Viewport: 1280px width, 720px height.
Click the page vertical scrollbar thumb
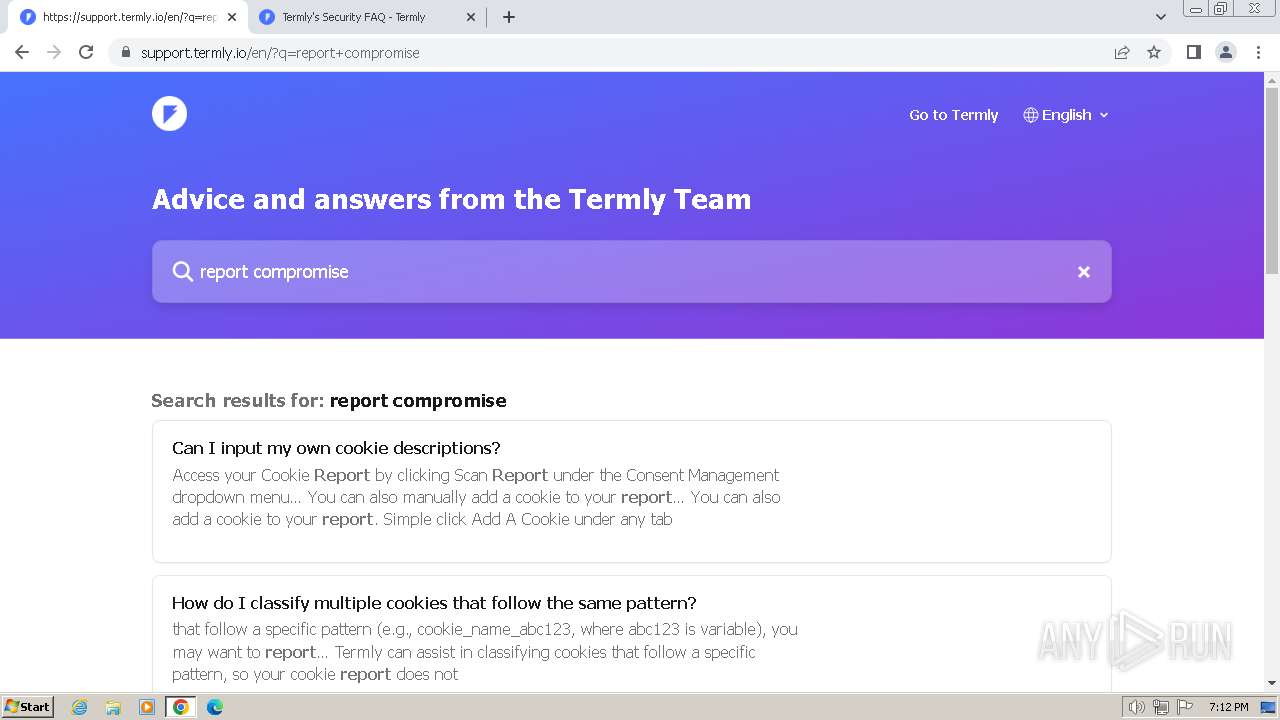click(1272, 180)
